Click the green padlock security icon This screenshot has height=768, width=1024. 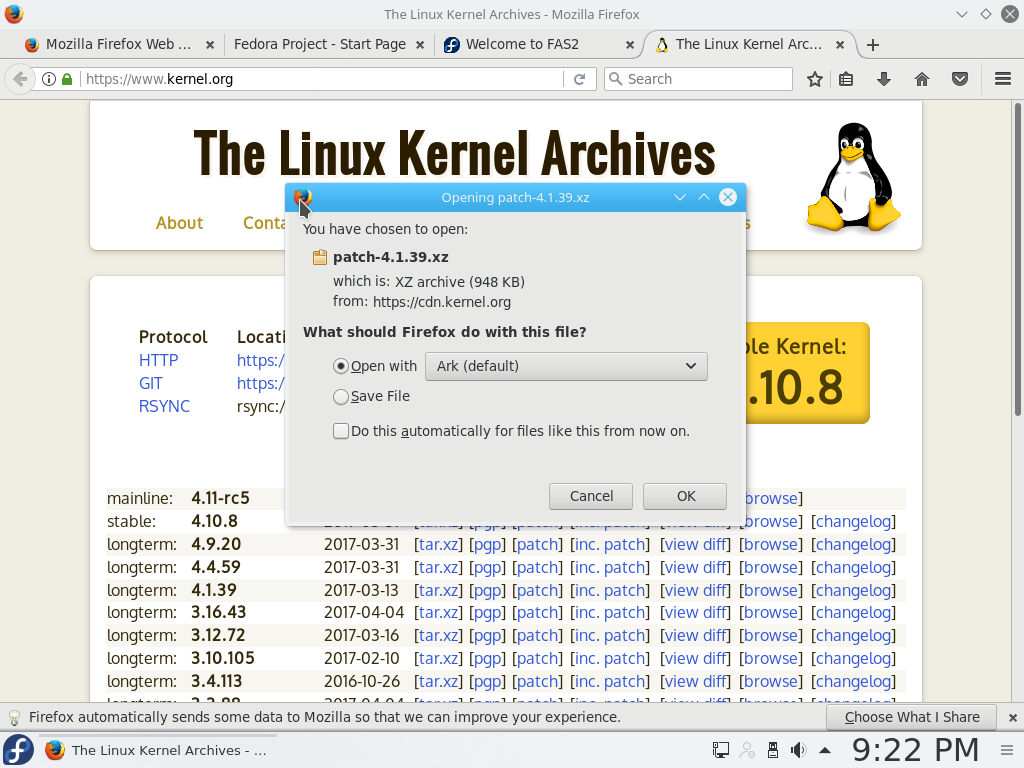[x=67, y=79]
